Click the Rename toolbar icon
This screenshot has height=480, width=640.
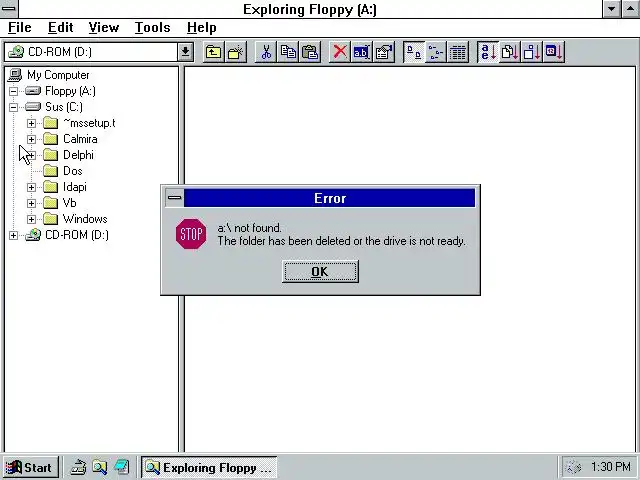(362, 52)
